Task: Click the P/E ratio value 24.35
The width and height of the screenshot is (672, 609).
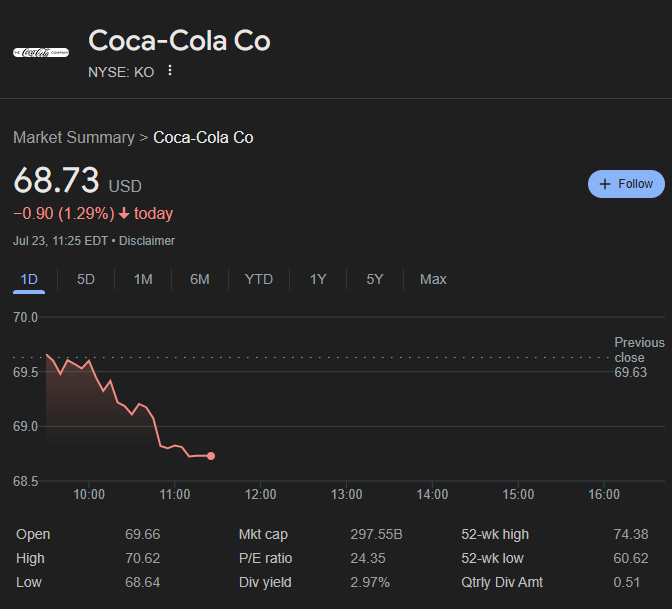Action: pos(368,558)
